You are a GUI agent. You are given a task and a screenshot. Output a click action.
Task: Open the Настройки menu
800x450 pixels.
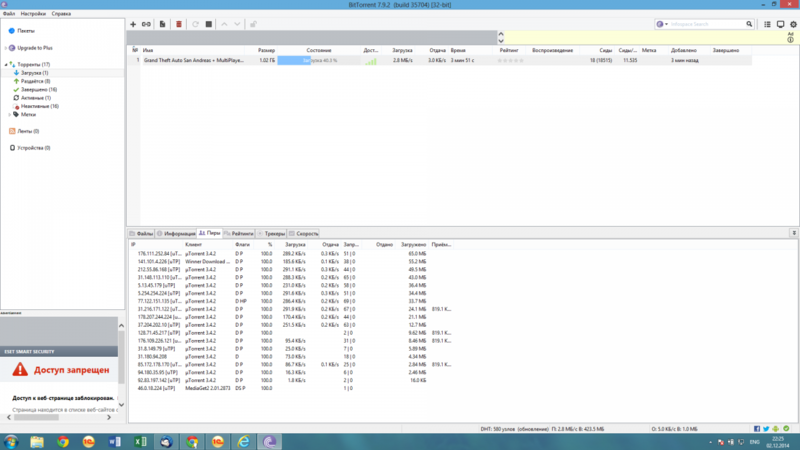click(x=32, y=14)
